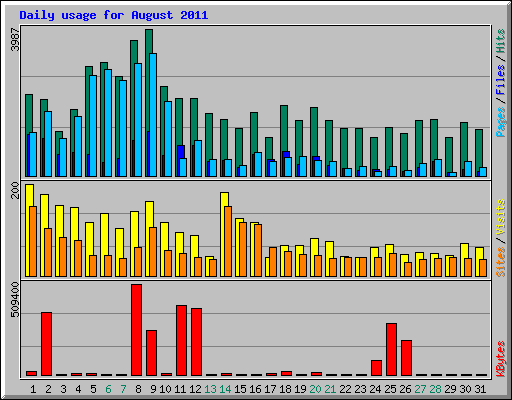Select day number 17 on the x-axis
The image size is (512, 400).
point(270,389)
